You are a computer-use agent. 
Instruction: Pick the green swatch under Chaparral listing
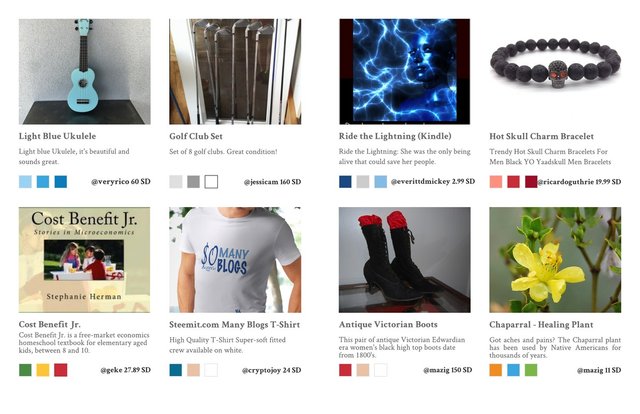531,370
